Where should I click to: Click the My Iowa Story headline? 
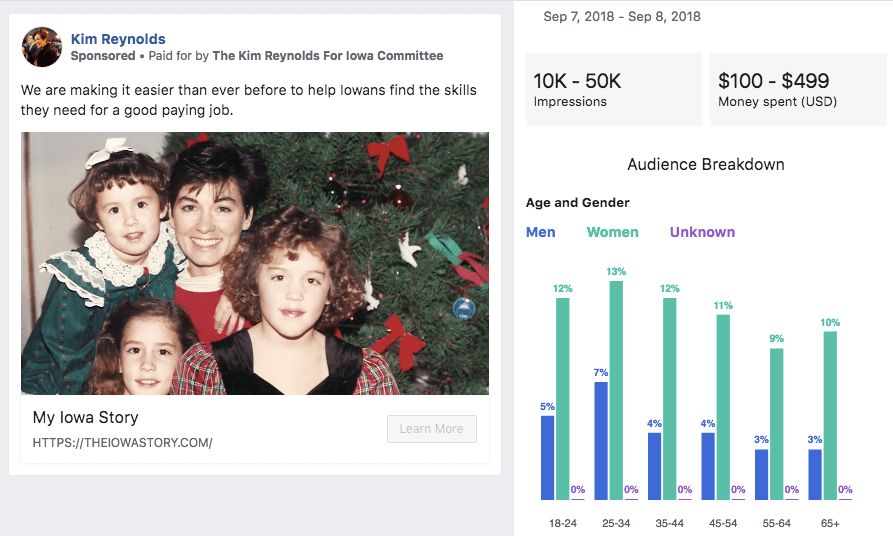[86, 417]
